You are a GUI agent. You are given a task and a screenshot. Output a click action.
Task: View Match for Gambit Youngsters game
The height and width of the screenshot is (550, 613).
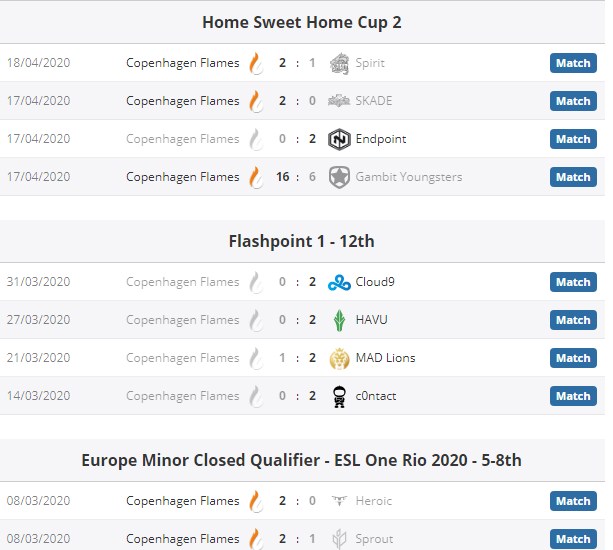click(573, 177)
